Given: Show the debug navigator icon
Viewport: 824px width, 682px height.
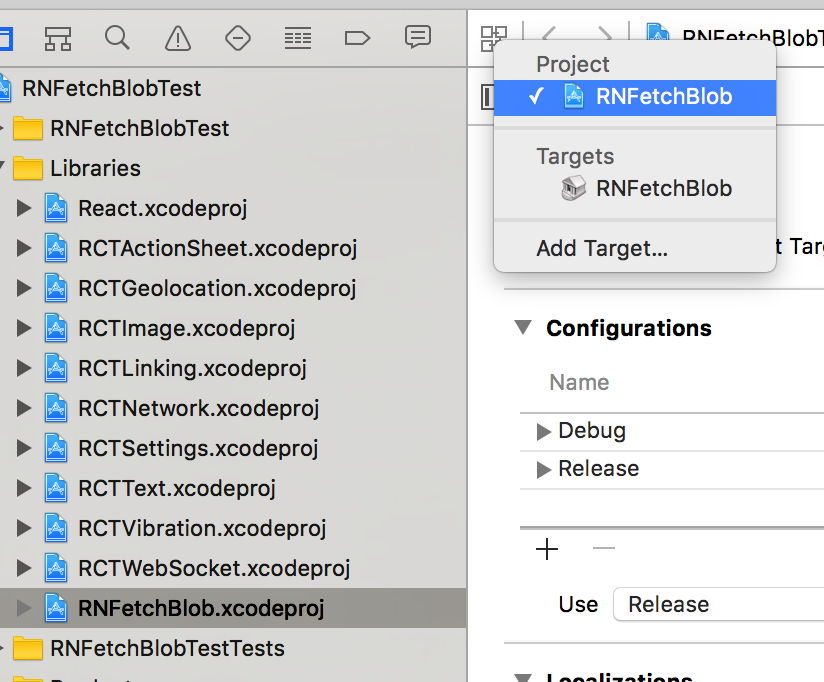Looking at the screenshot, I should click(297, 38).
